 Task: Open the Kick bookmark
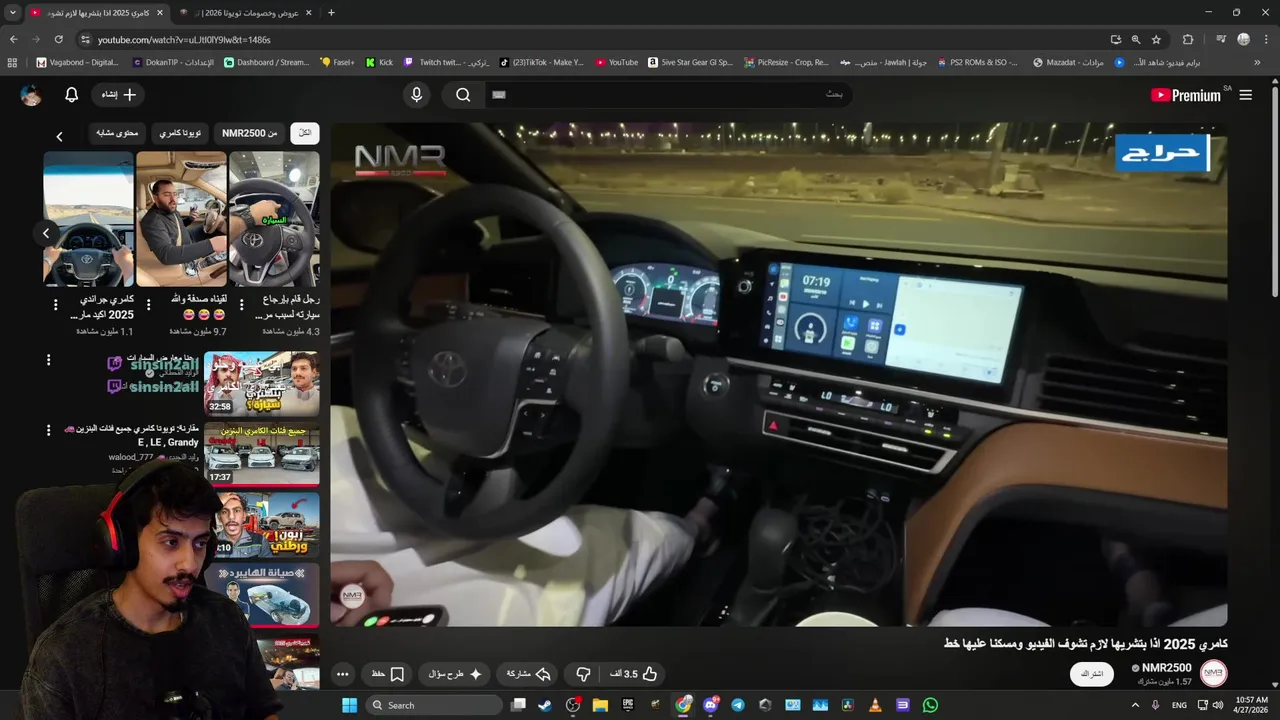[x=379, y=62]
